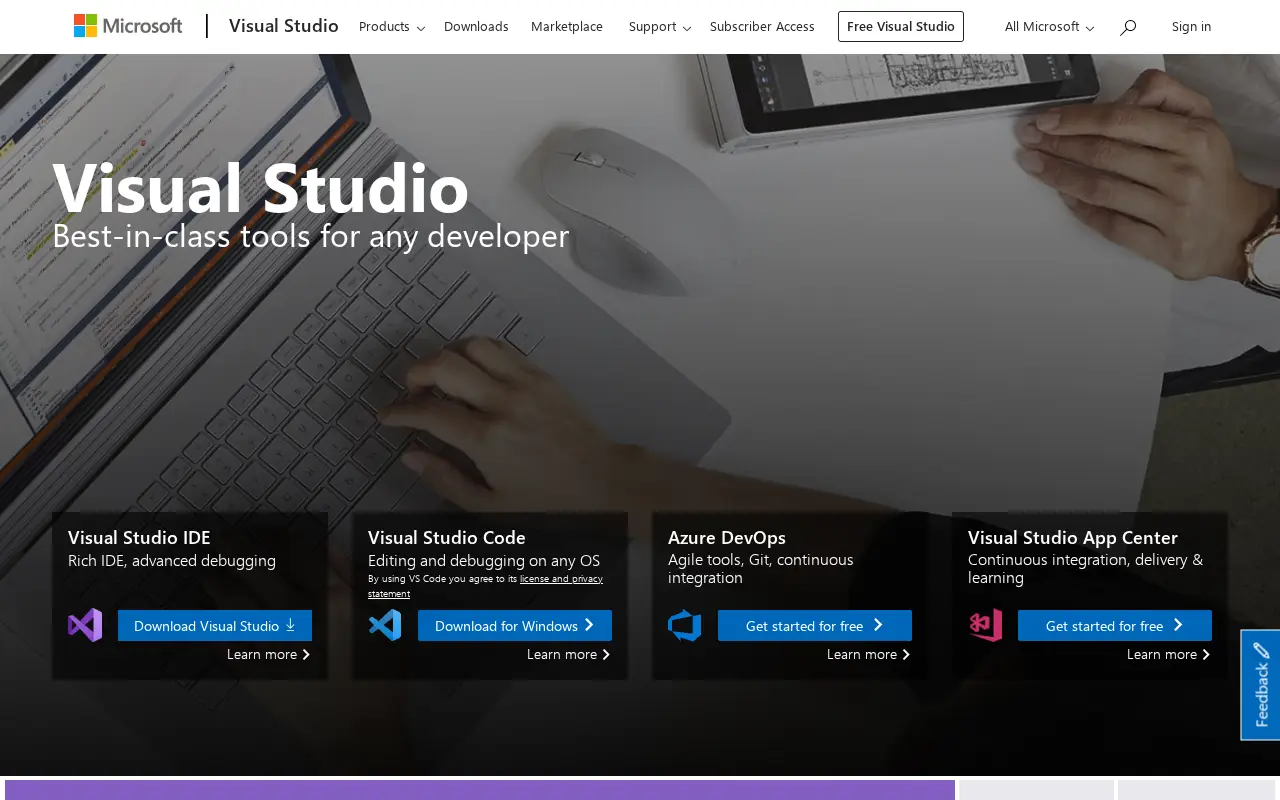Click the Visual Studio brand link in header

[x=284, y=26]
